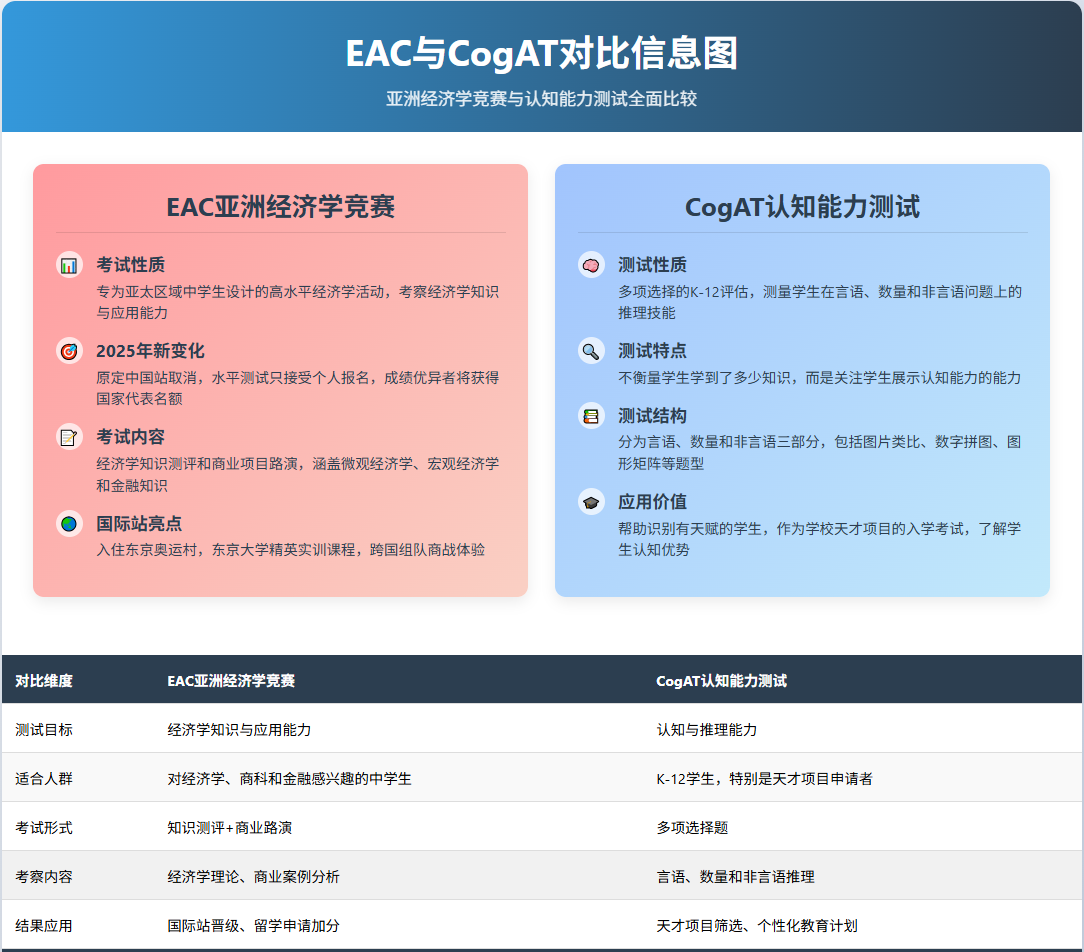Viewport: 1084px width, 952px height.
Task: Select the paragraph starting "经济学知识测评和商业项目路演"
Action: [297, 474]
